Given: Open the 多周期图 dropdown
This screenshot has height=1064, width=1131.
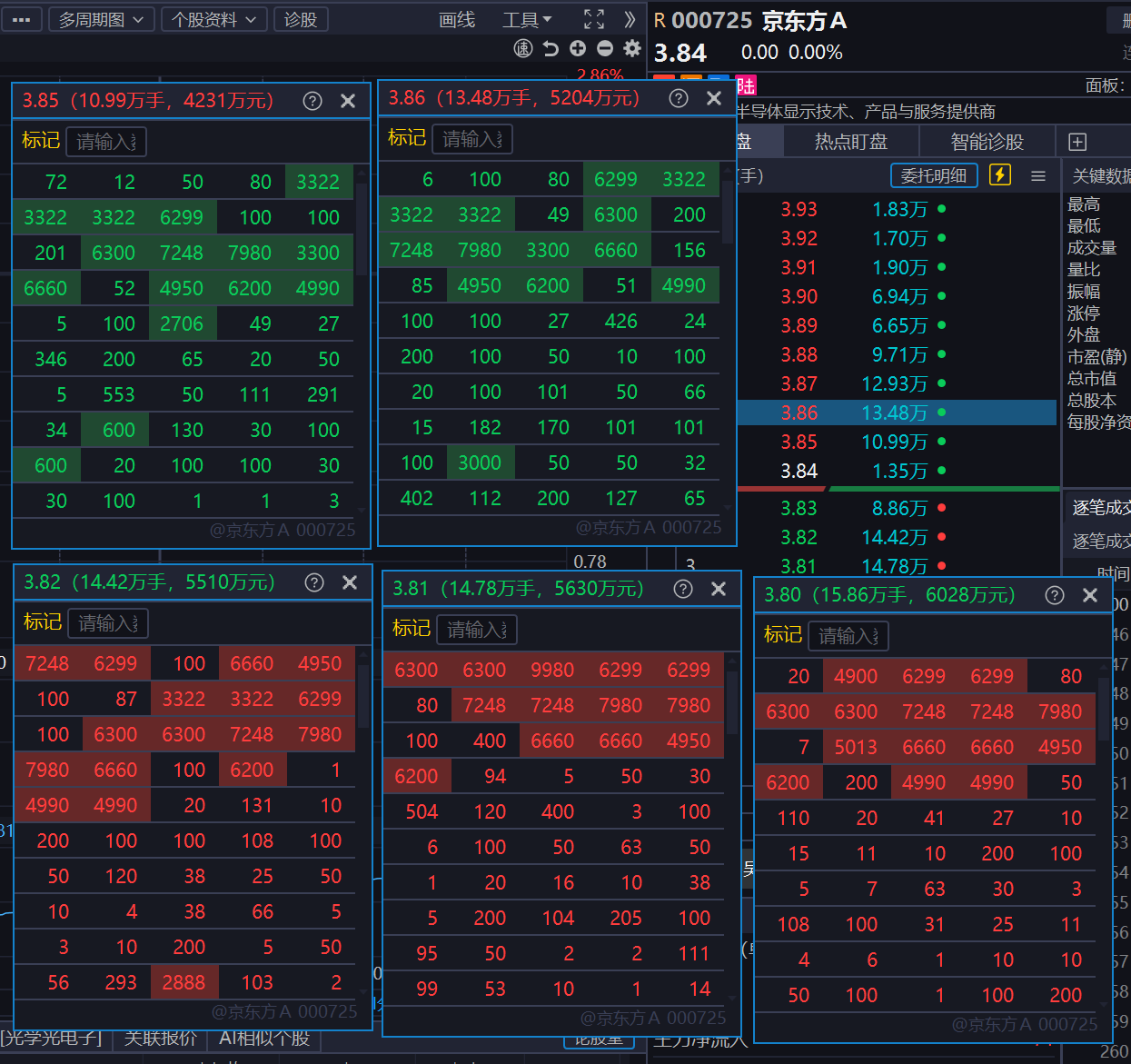Looking at the screenshot, I should click(x=101, y=19).
